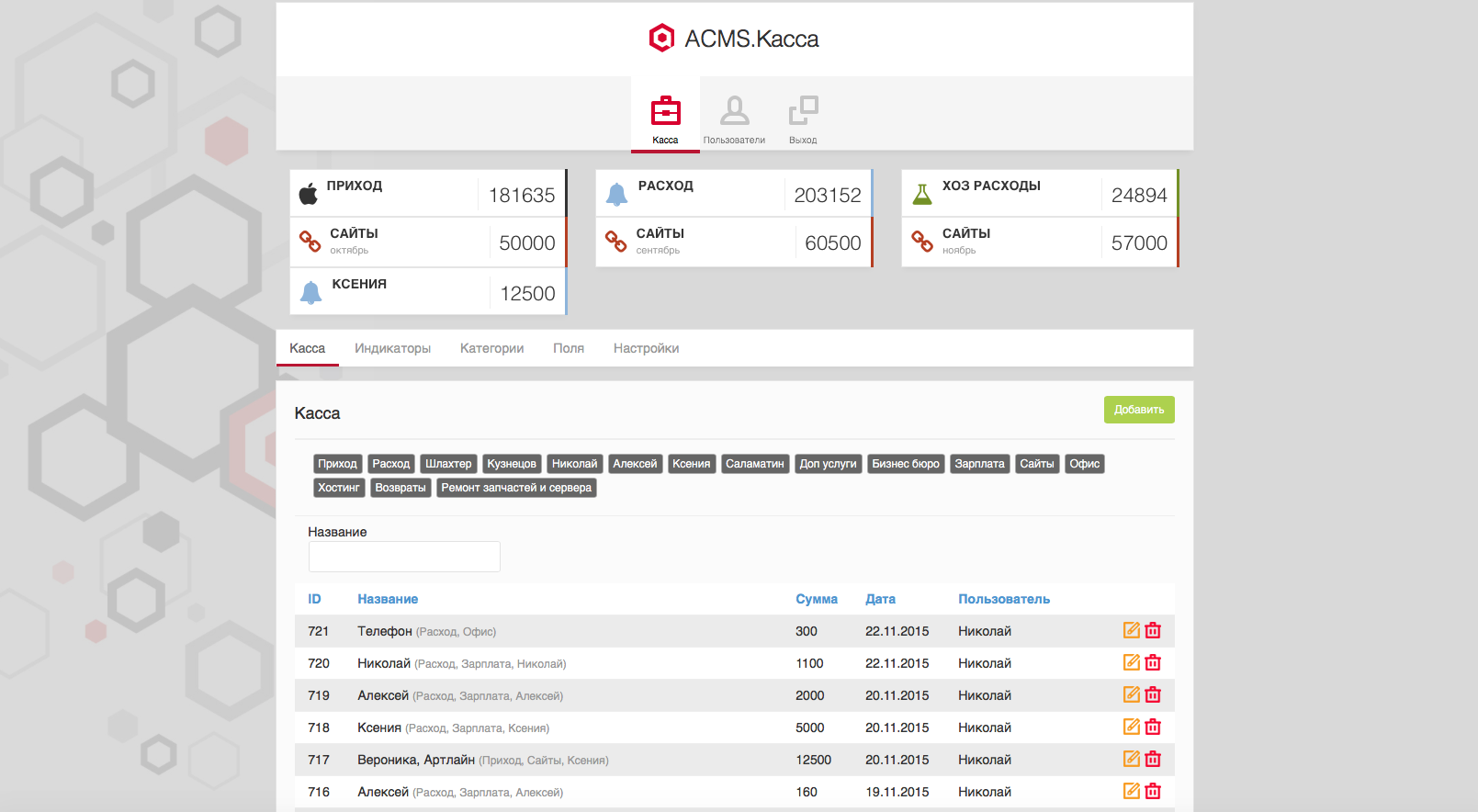Filter by the Зарплата tag

(979, 464)
